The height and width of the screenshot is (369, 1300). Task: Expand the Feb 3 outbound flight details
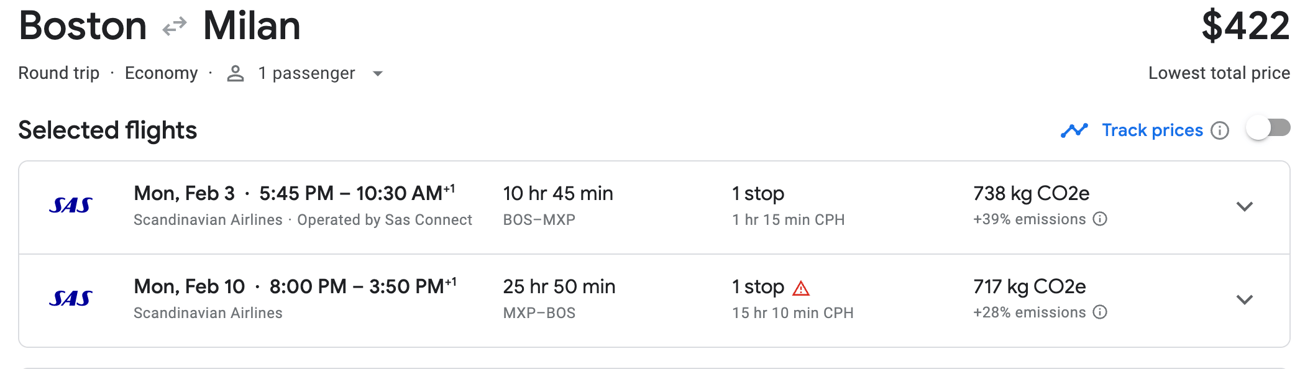pyautogui.click(x=1244, y=207)
